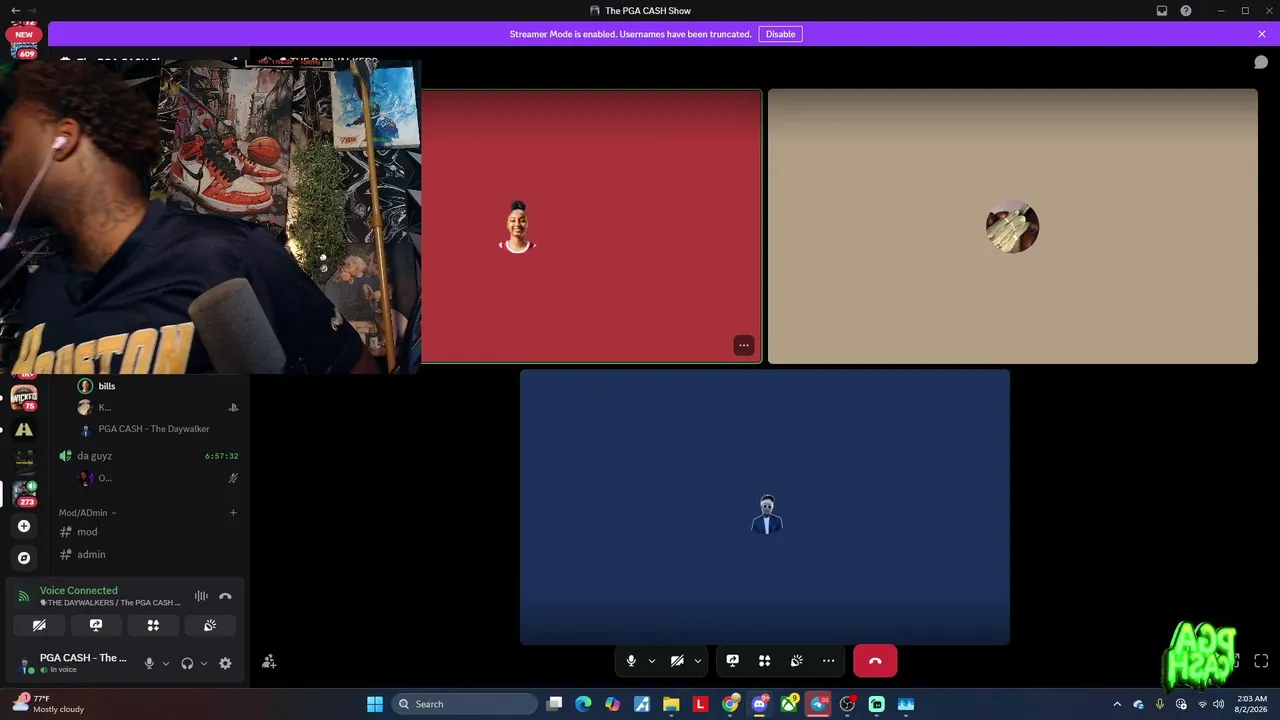Start an activity from the voice connected panel

tap(153, 625)
